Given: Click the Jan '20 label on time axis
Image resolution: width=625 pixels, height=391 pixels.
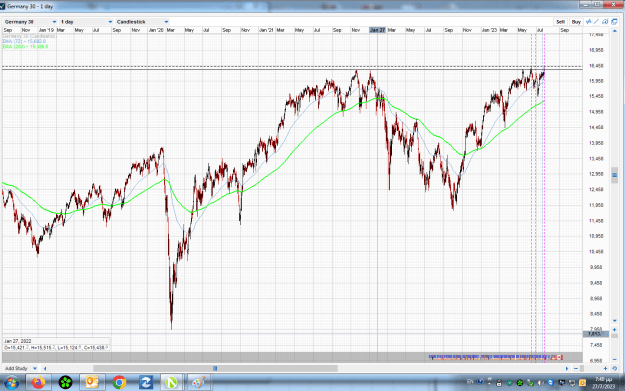Looking at the screenshot, I should (156, 30).
